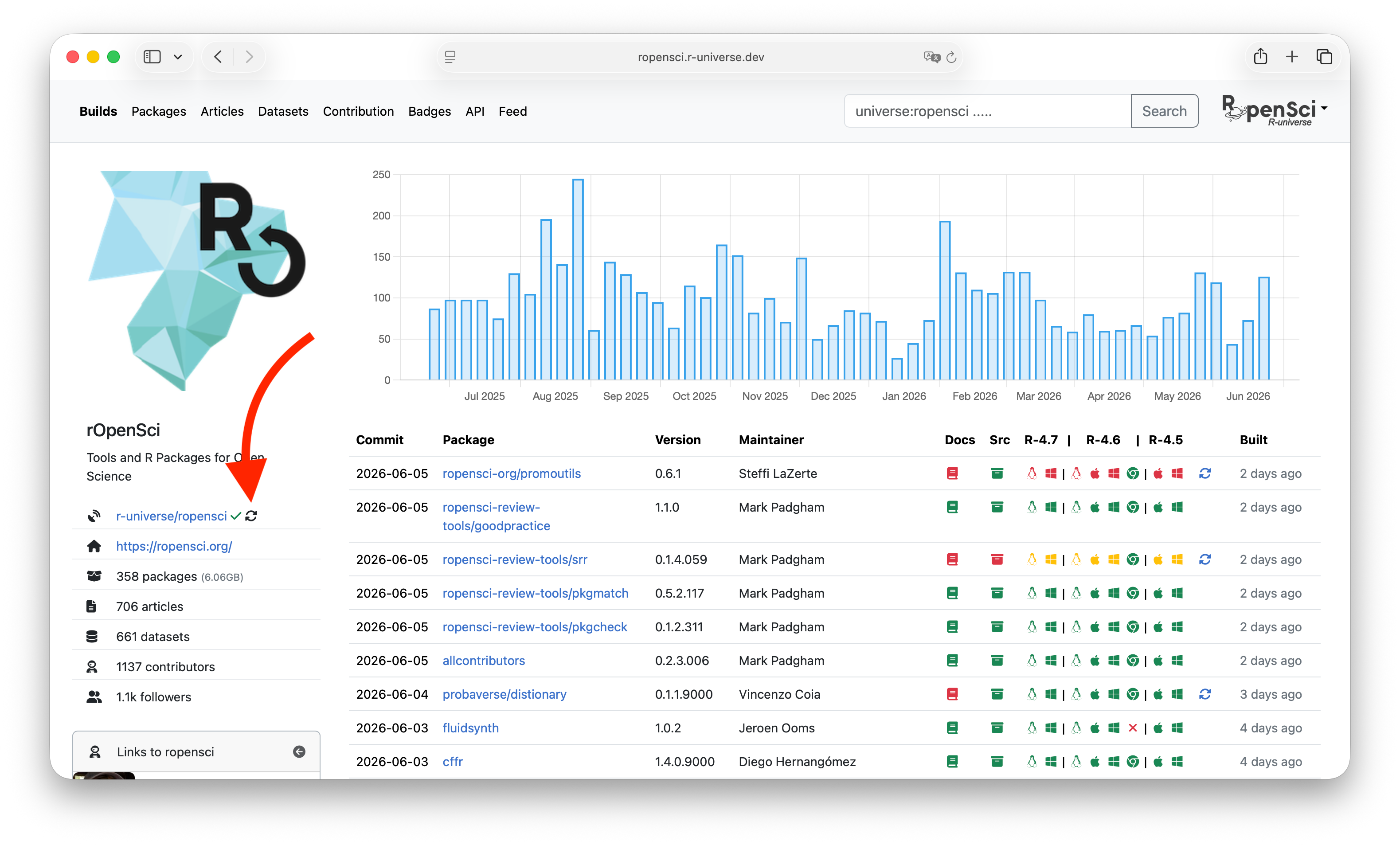
Task: Click the 1137 contributors entry
Action: click(165, 667)
